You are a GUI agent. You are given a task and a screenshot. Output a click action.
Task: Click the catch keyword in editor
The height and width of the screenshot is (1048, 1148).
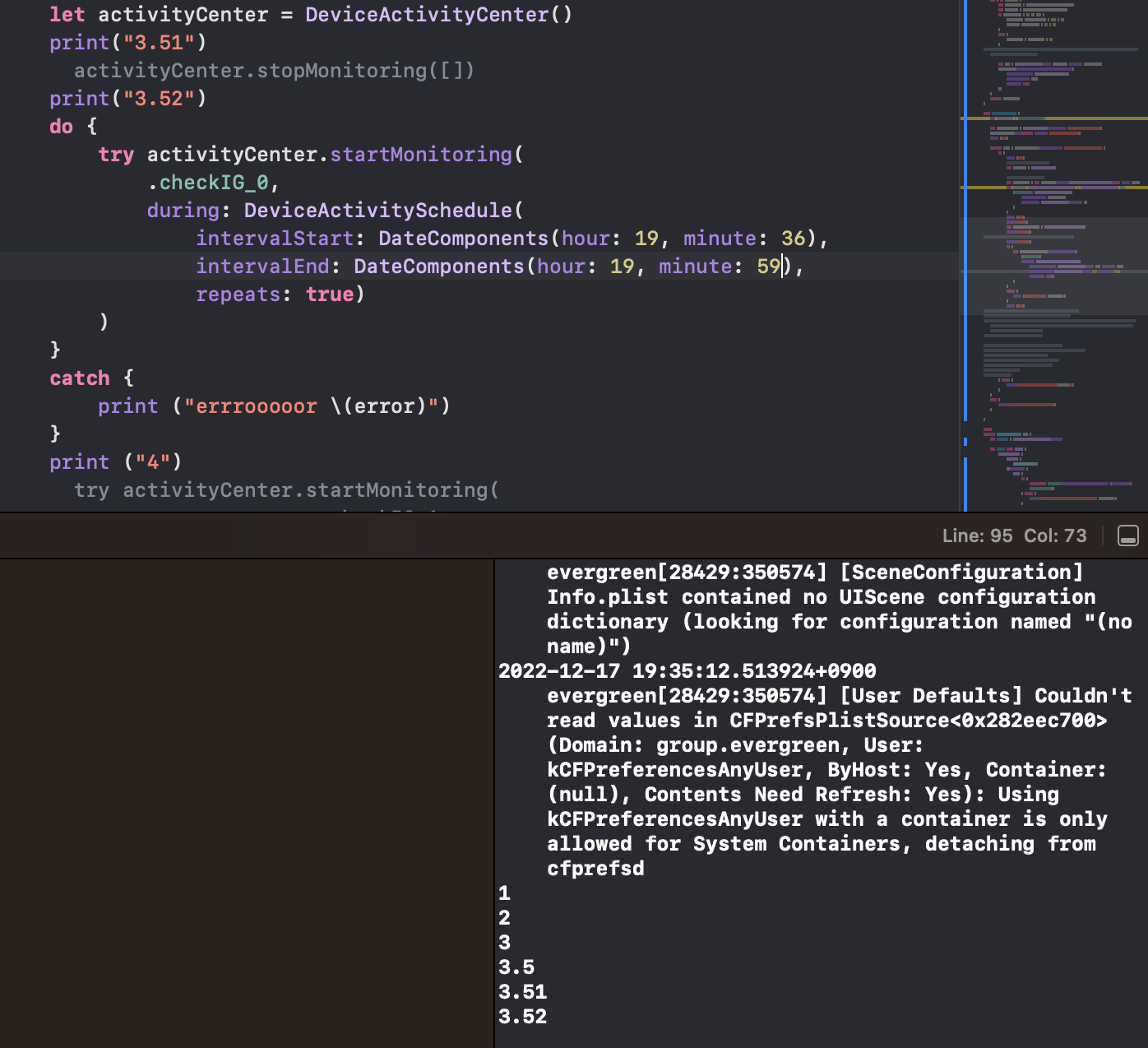79,378
